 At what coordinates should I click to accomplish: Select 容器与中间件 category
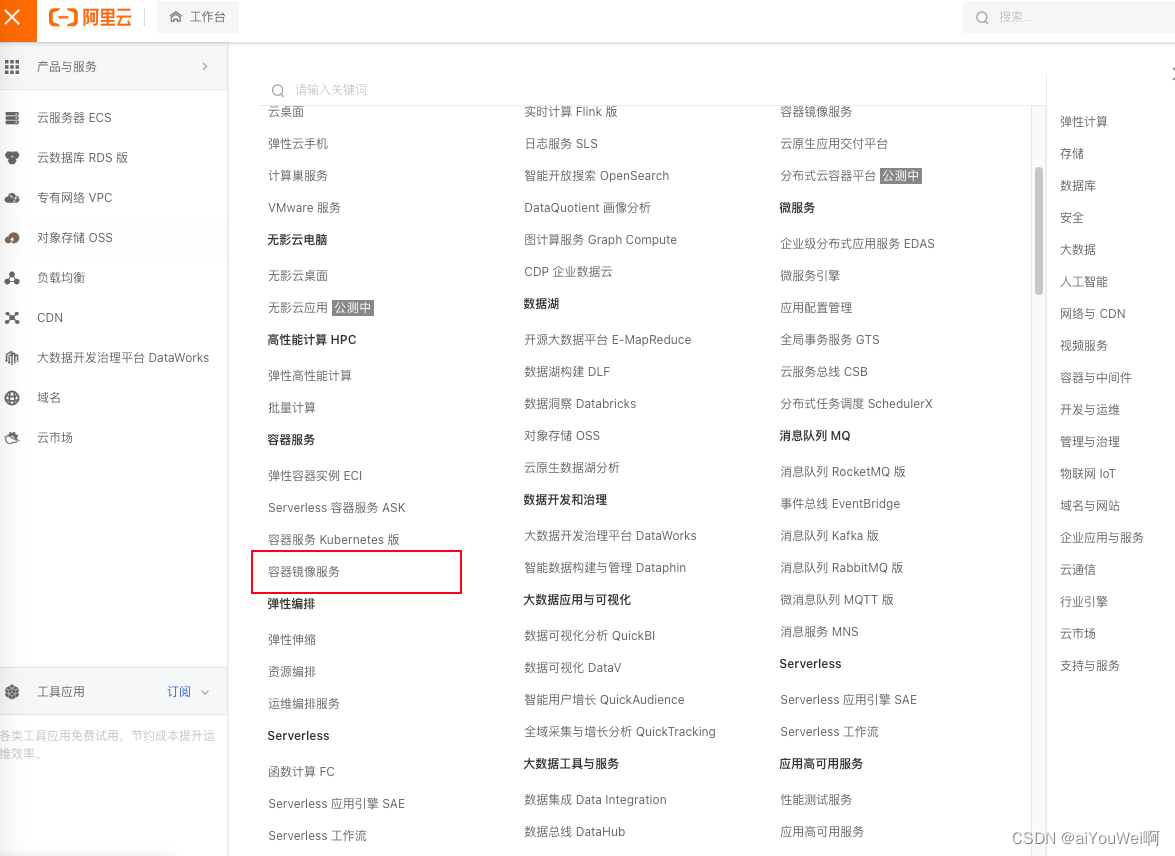[1096, 378]
